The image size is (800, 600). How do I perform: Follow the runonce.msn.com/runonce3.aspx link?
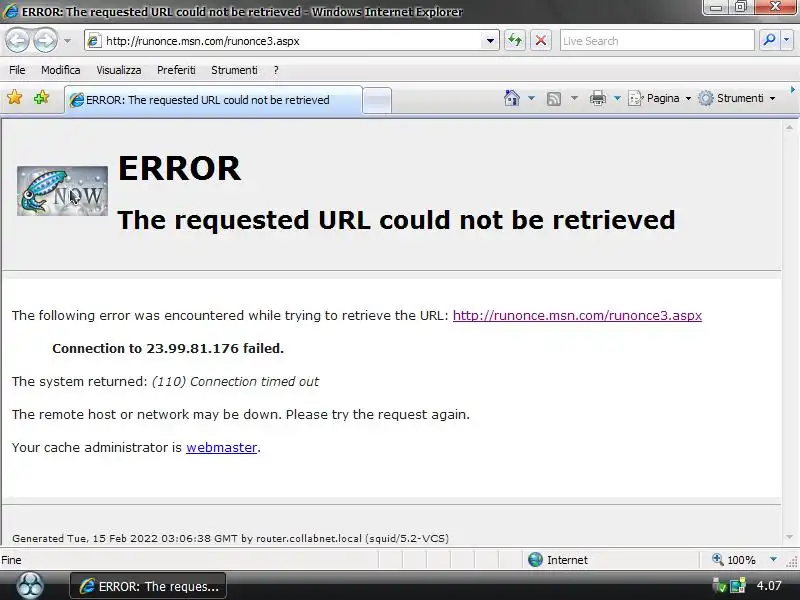click(x=577, y=315)
